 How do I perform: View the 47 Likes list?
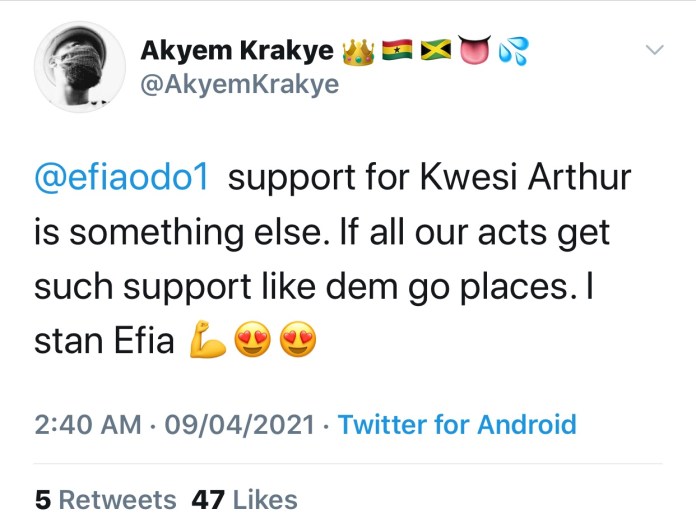[x=245, y=499]
